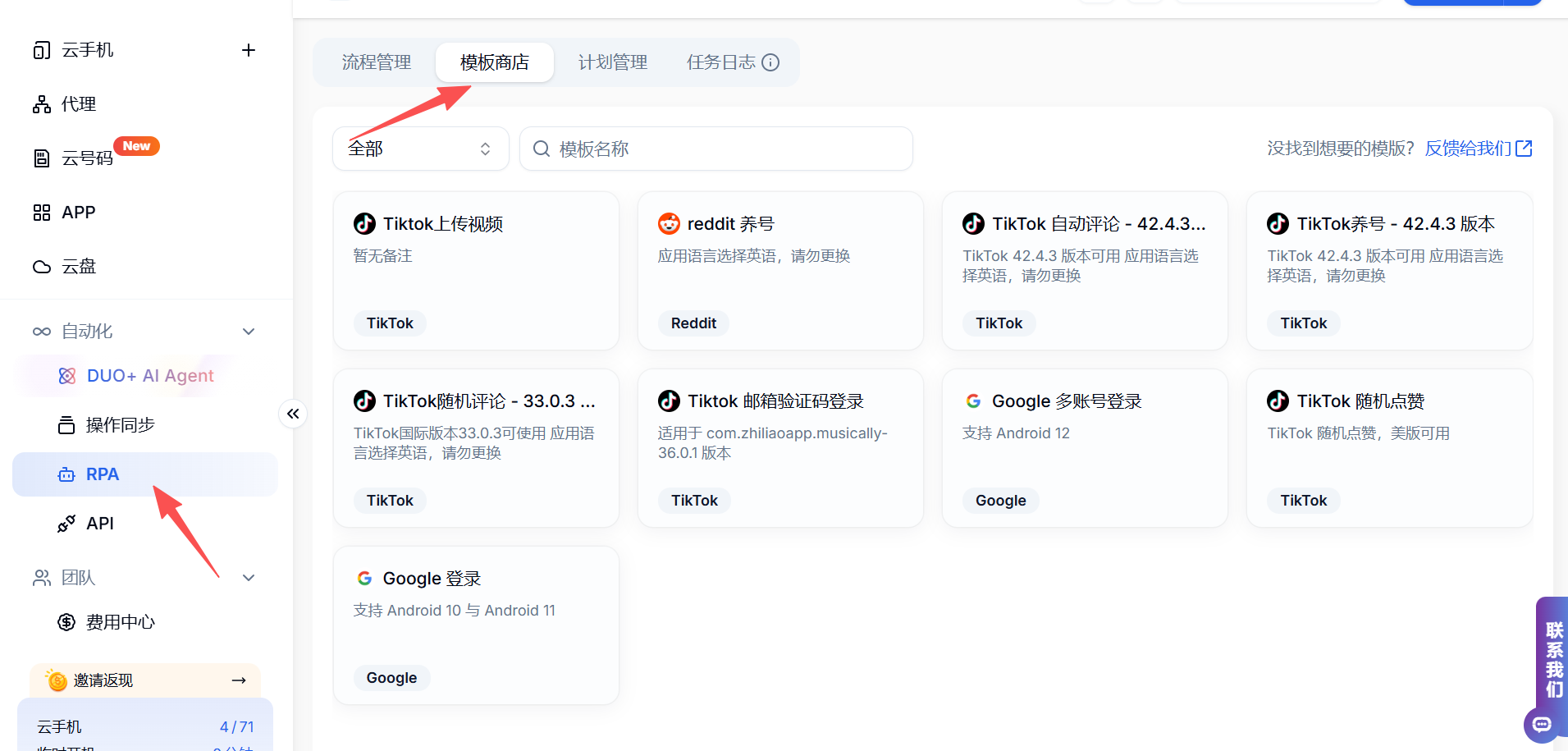
Task: Click the 反馈给我们 link
Action: [1468, 149]
